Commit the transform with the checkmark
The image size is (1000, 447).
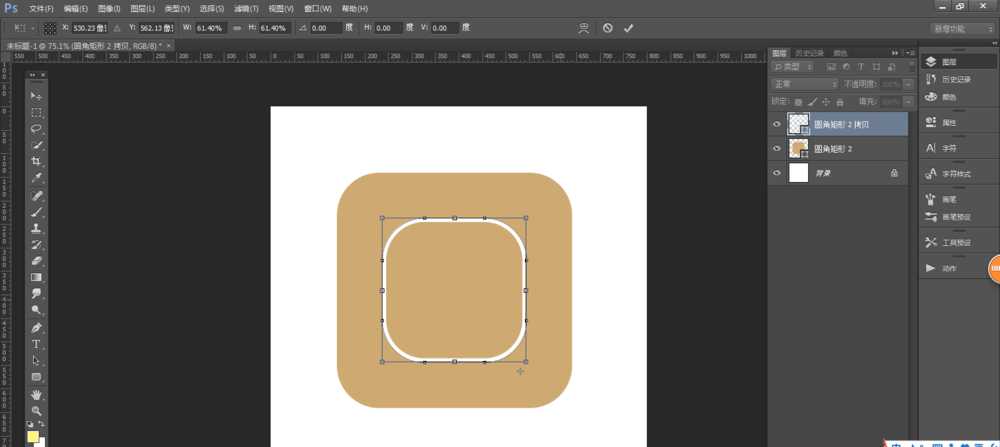(628, 28)
